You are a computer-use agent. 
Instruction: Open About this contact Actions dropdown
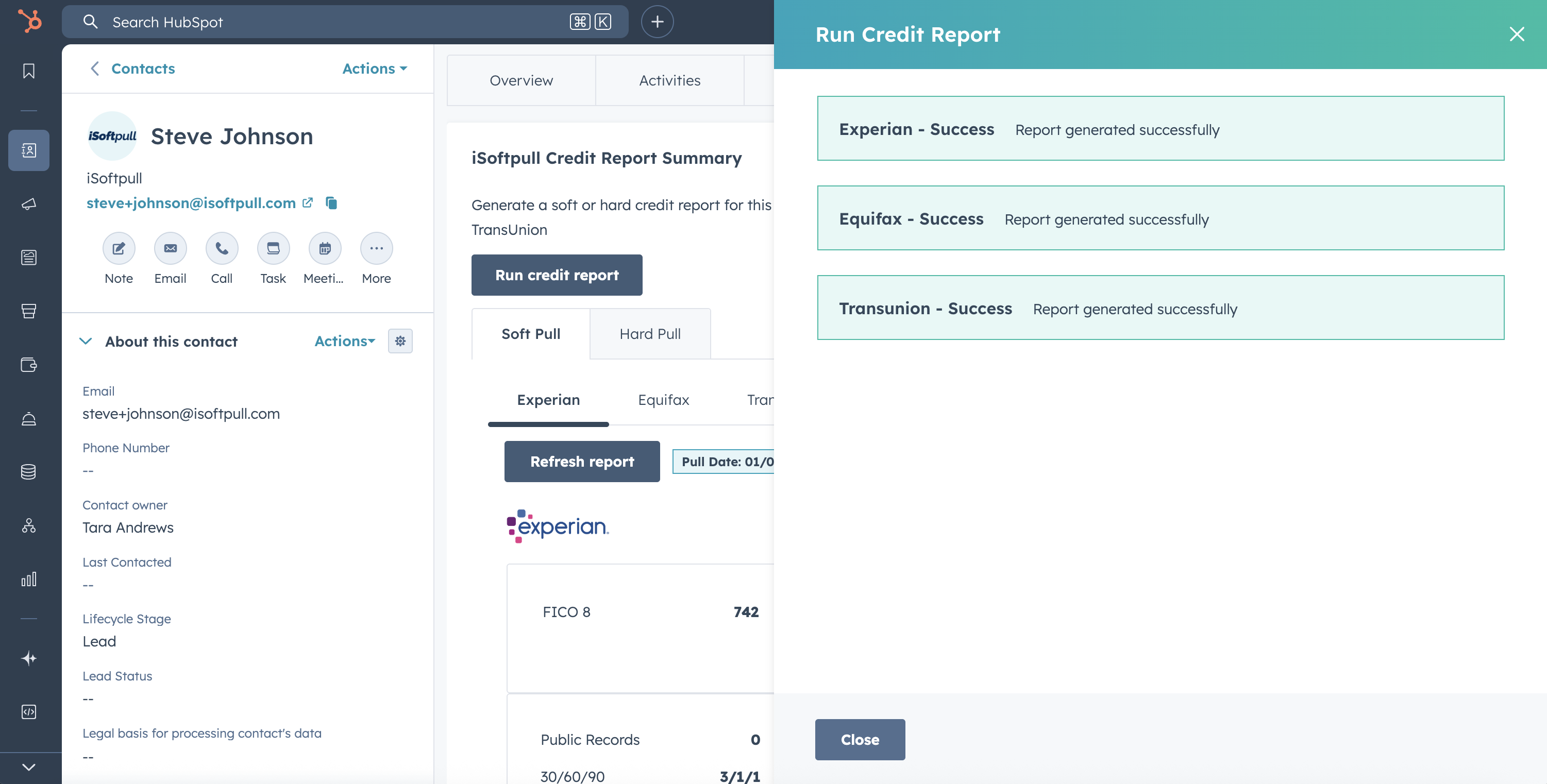[x=345, y=341]
